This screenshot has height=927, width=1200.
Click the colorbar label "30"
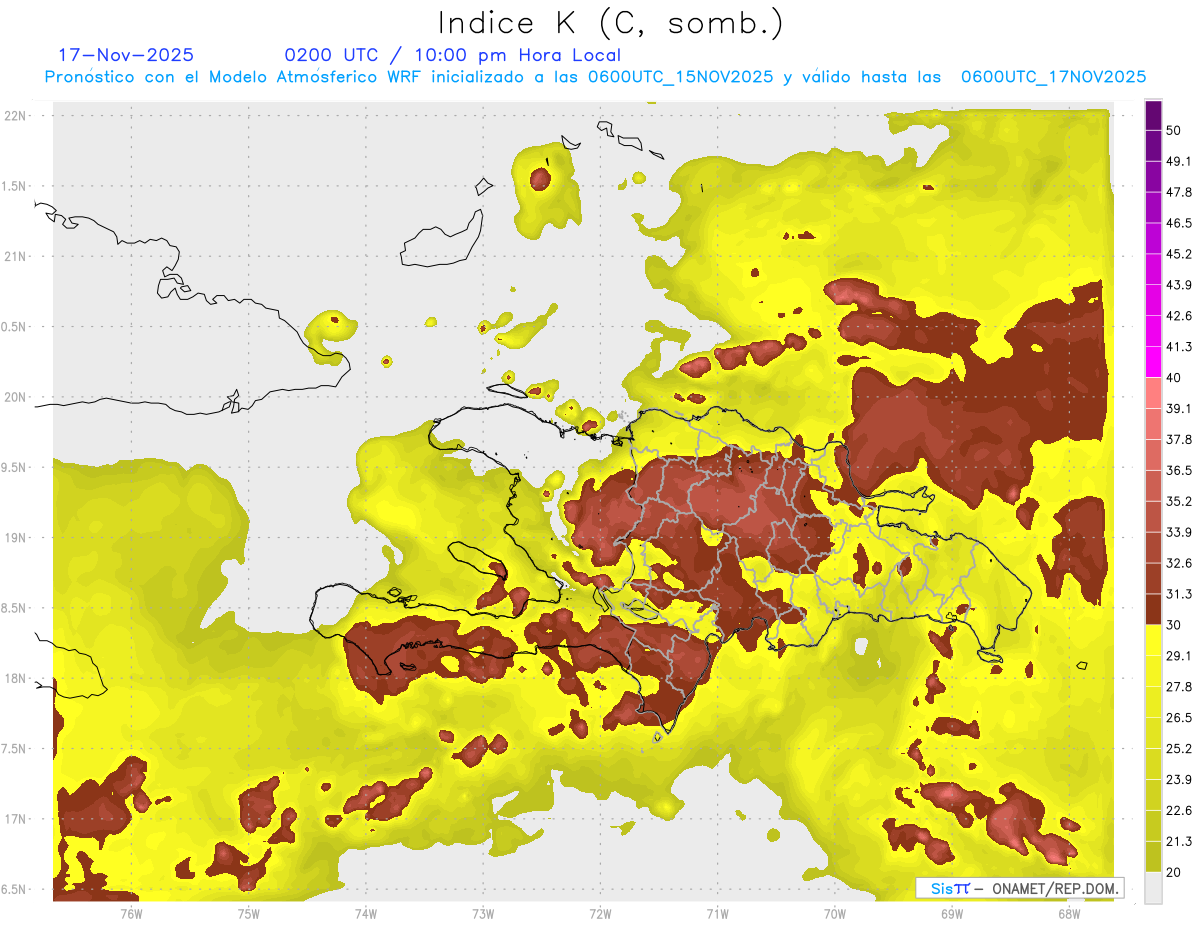pos(1174,625)
